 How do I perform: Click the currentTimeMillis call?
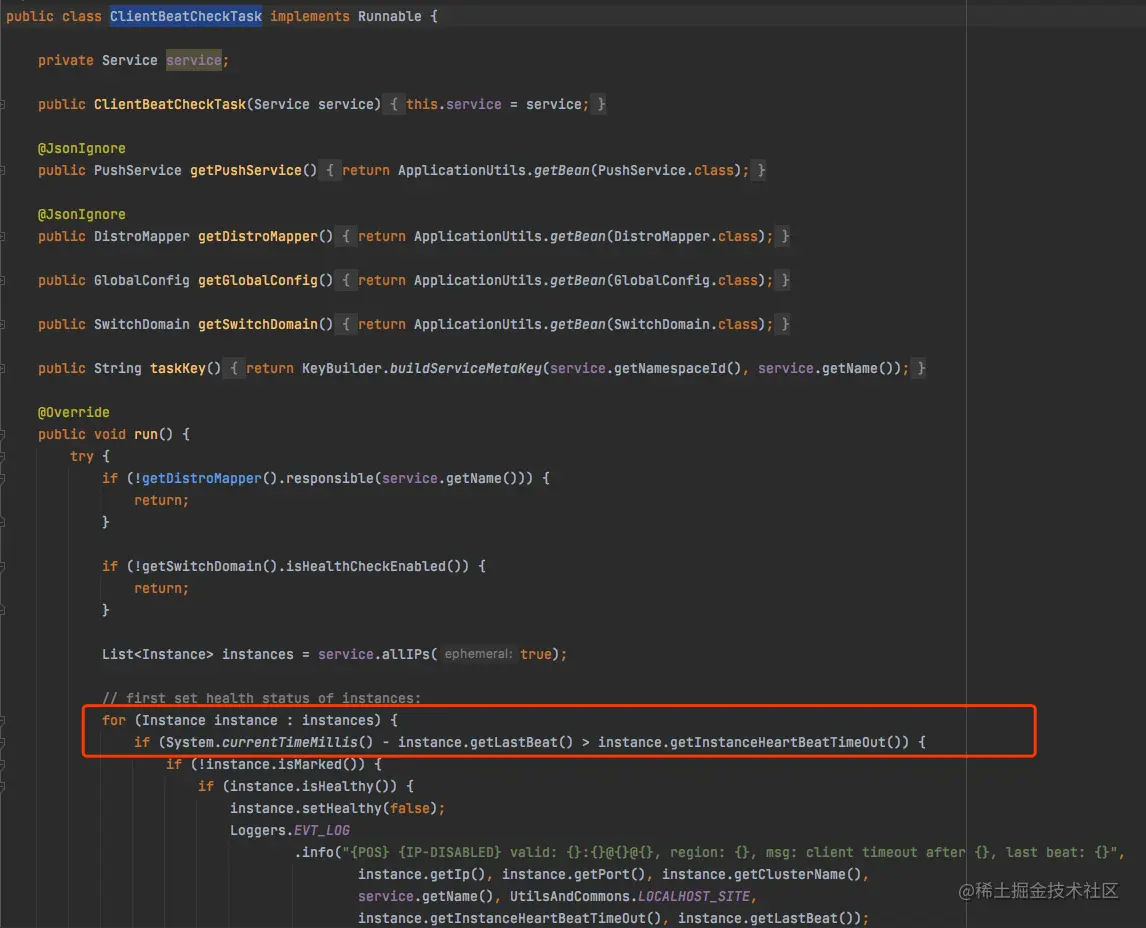pyautogui.click(x=289, y=742)
